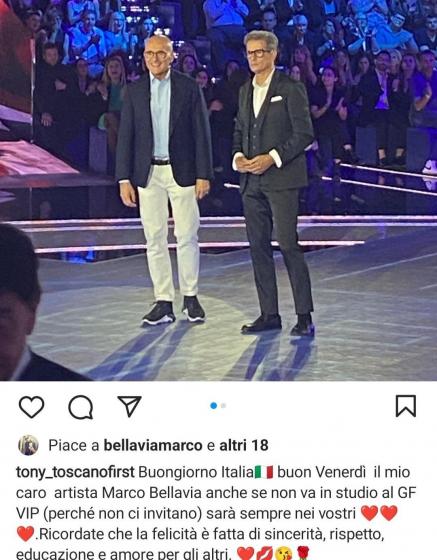Click 'Piace a' likes text
The height and width of the screenshot is (560, 437).
coord(74,445)
